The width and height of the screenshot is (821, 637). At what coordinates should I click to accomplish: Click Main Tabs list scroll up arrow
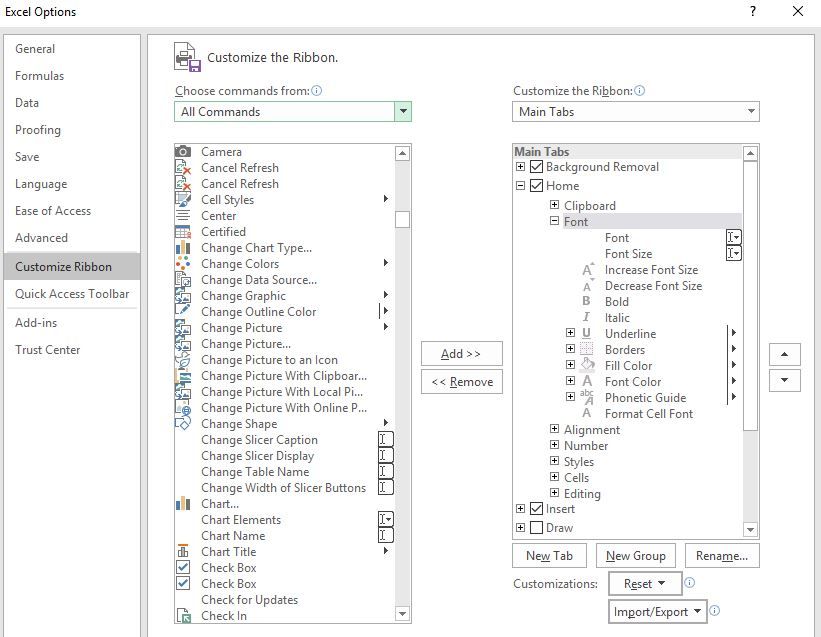(x=750, y=153)
